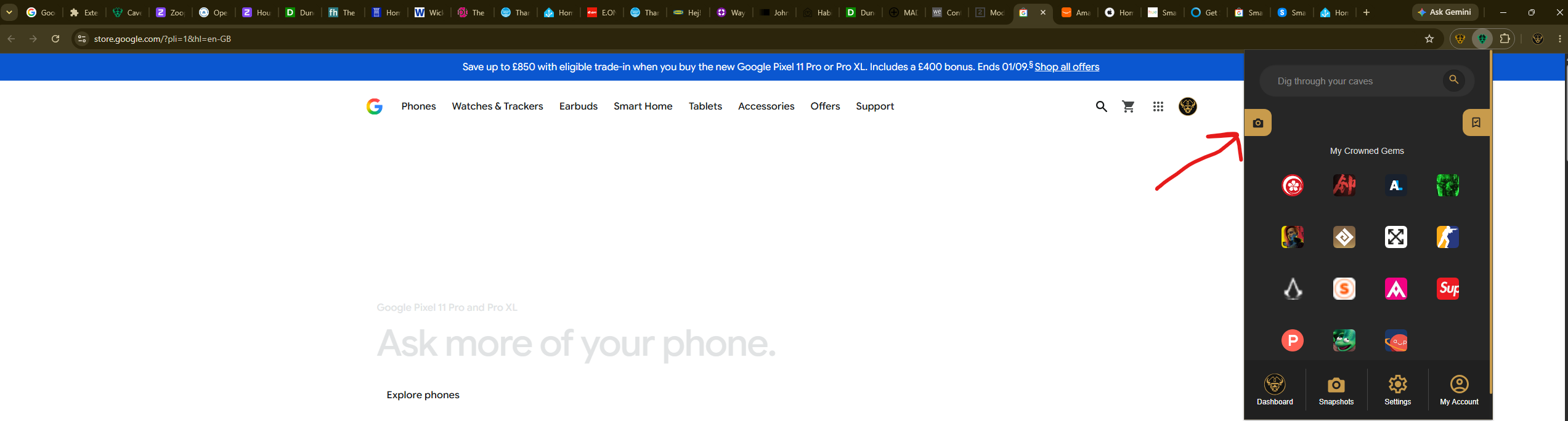
Task: Click the 'My Crowned Gems' heading text
Action: (1367, 151)
